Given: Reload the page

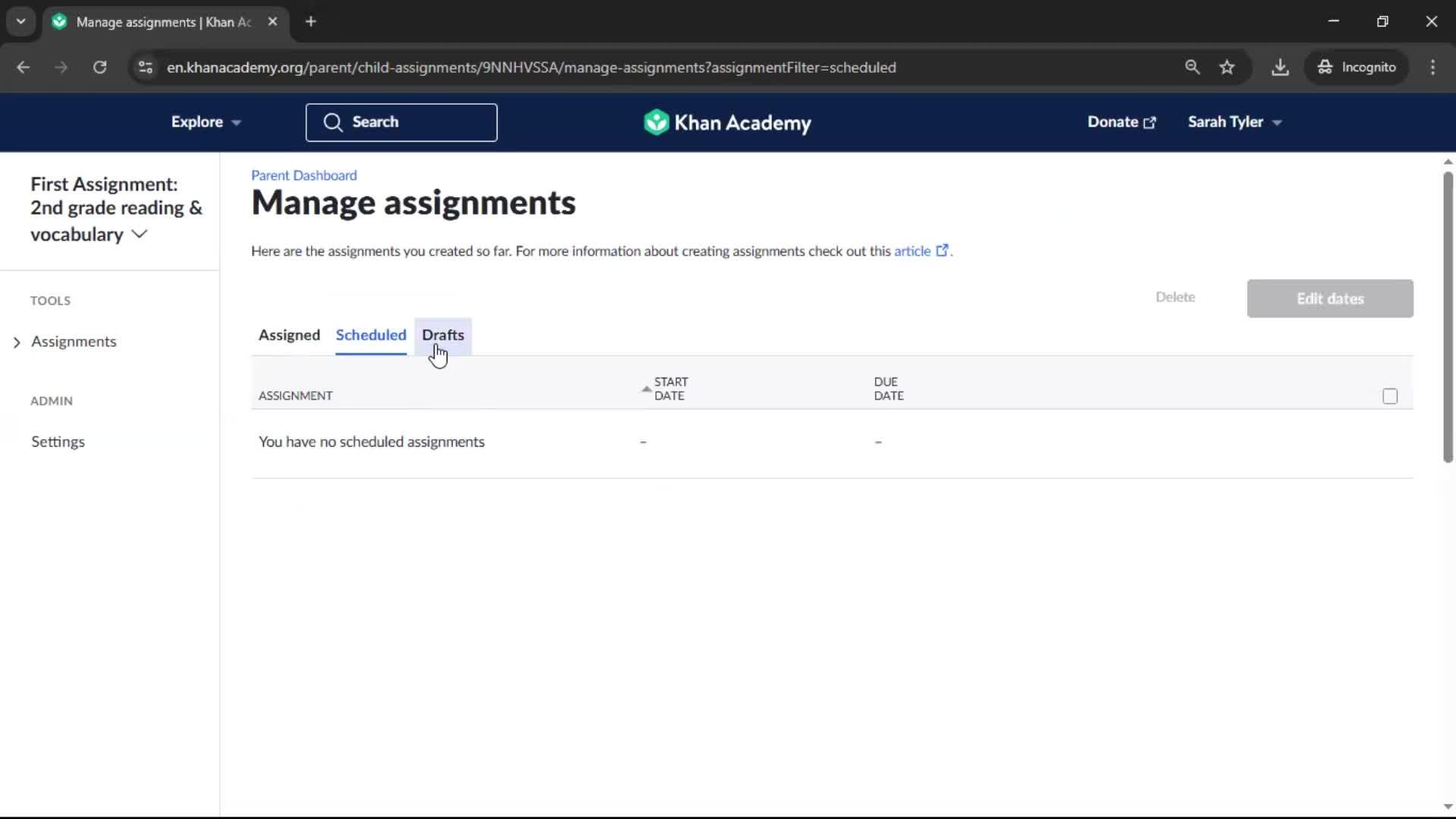Looking at the screenshot, I should [99, 67].
